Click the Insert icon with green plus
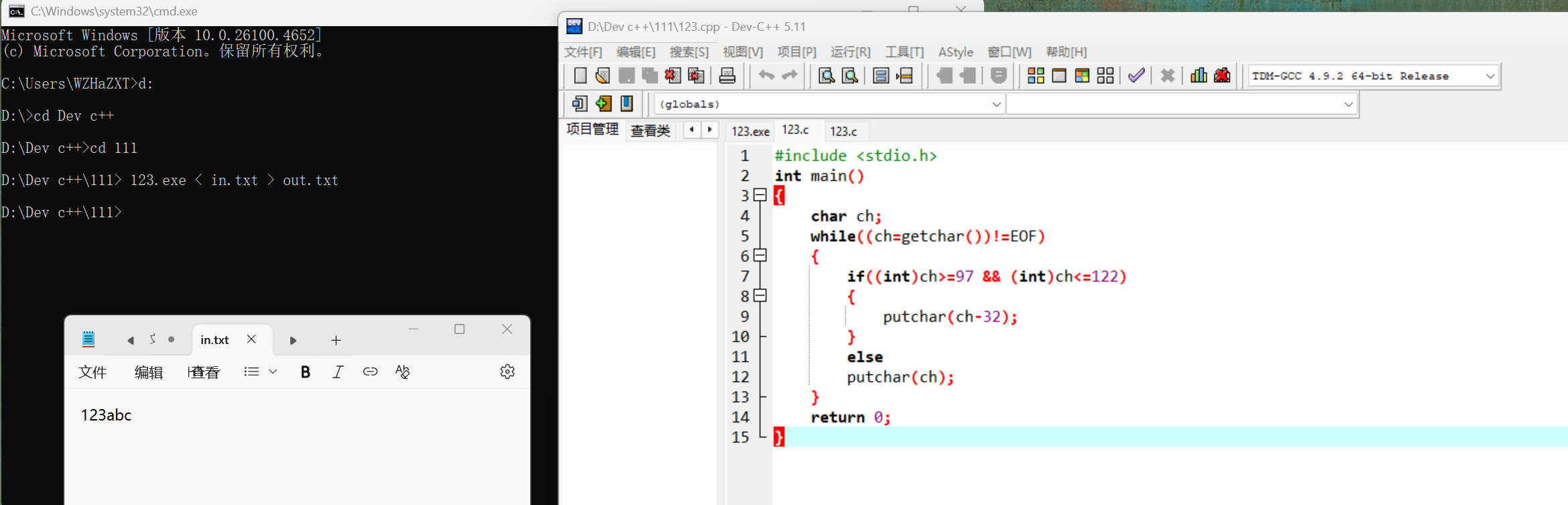Viewport: 1568px width, 505px height. (603, 103)
